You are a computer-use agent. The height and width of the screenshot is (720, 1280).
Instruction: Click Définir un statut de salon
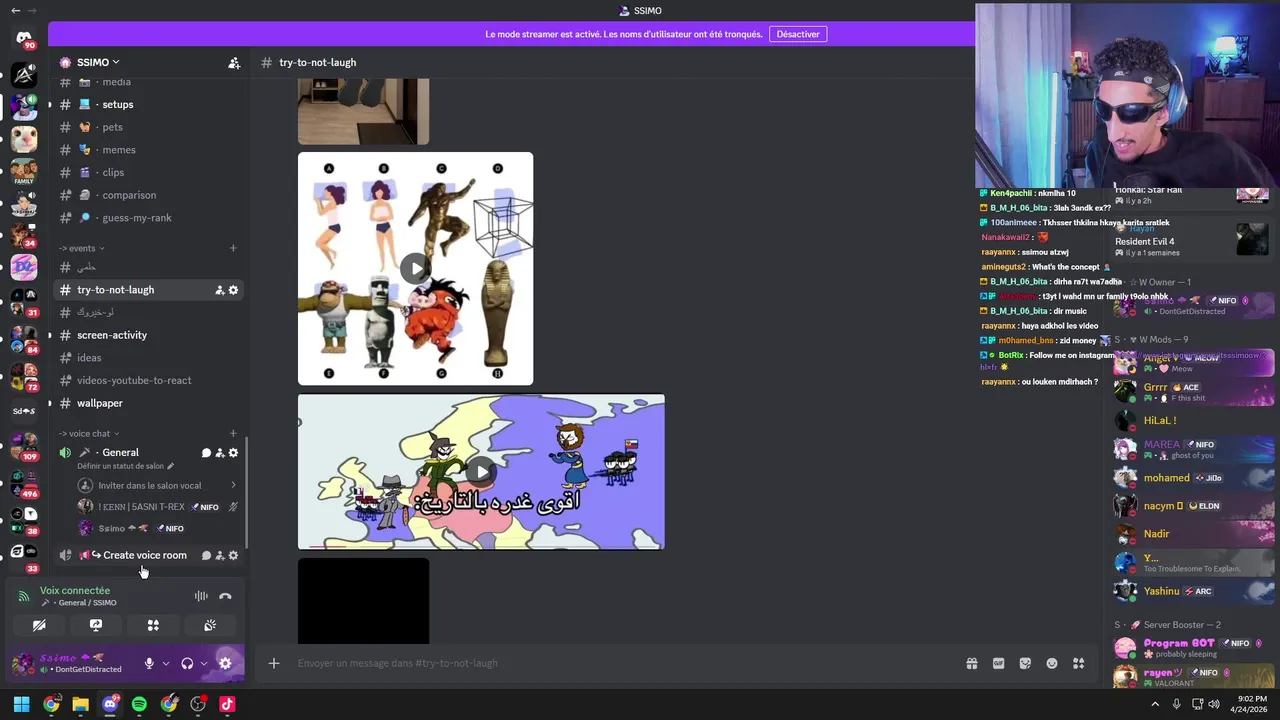pyautogui.click(x=125, y=466)
